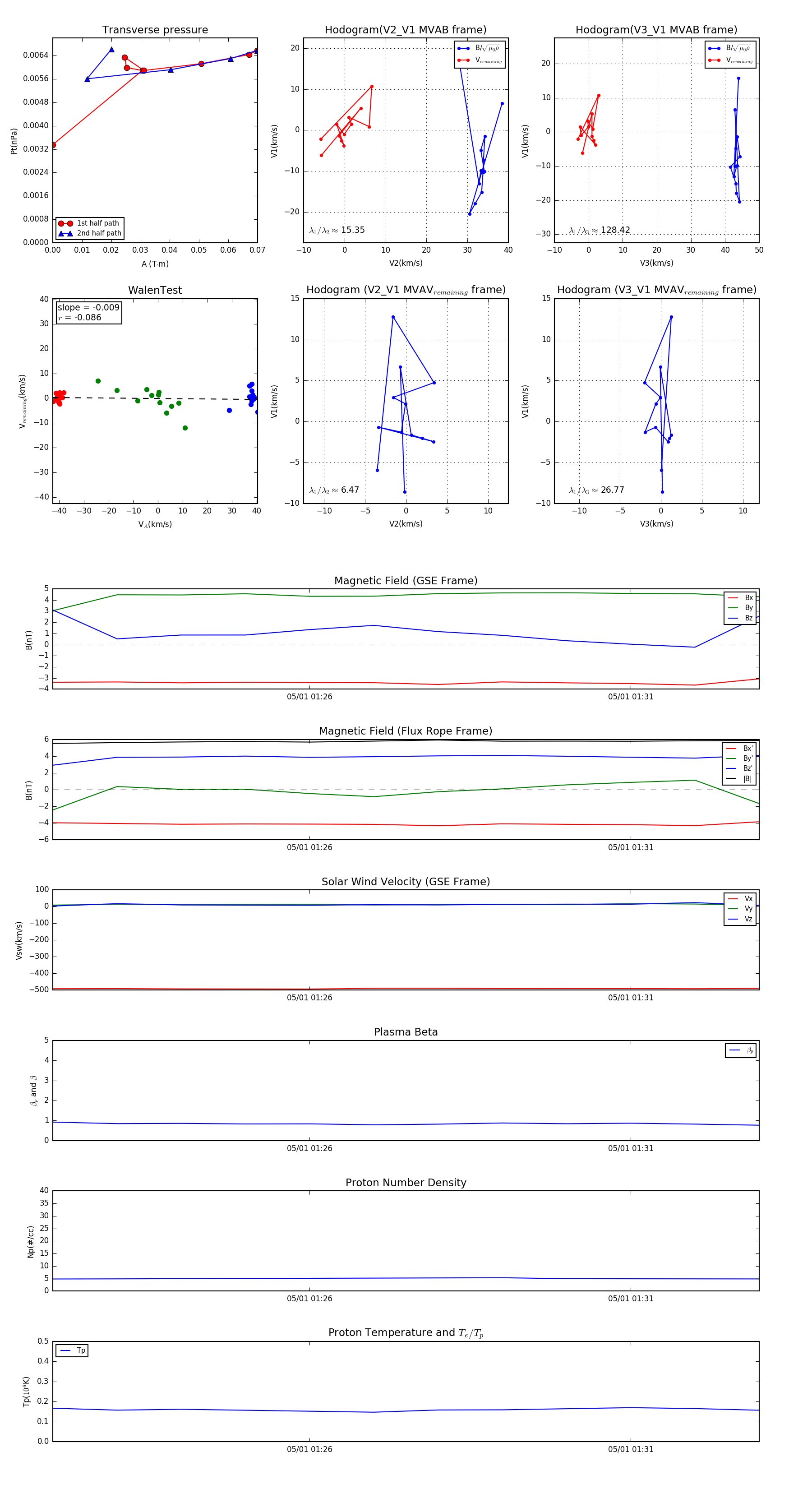812x1489 pixels.
Task: Click the 'Hodogram(V3_V1 MVAB frame)' title
Action: [x=656, y=30]
